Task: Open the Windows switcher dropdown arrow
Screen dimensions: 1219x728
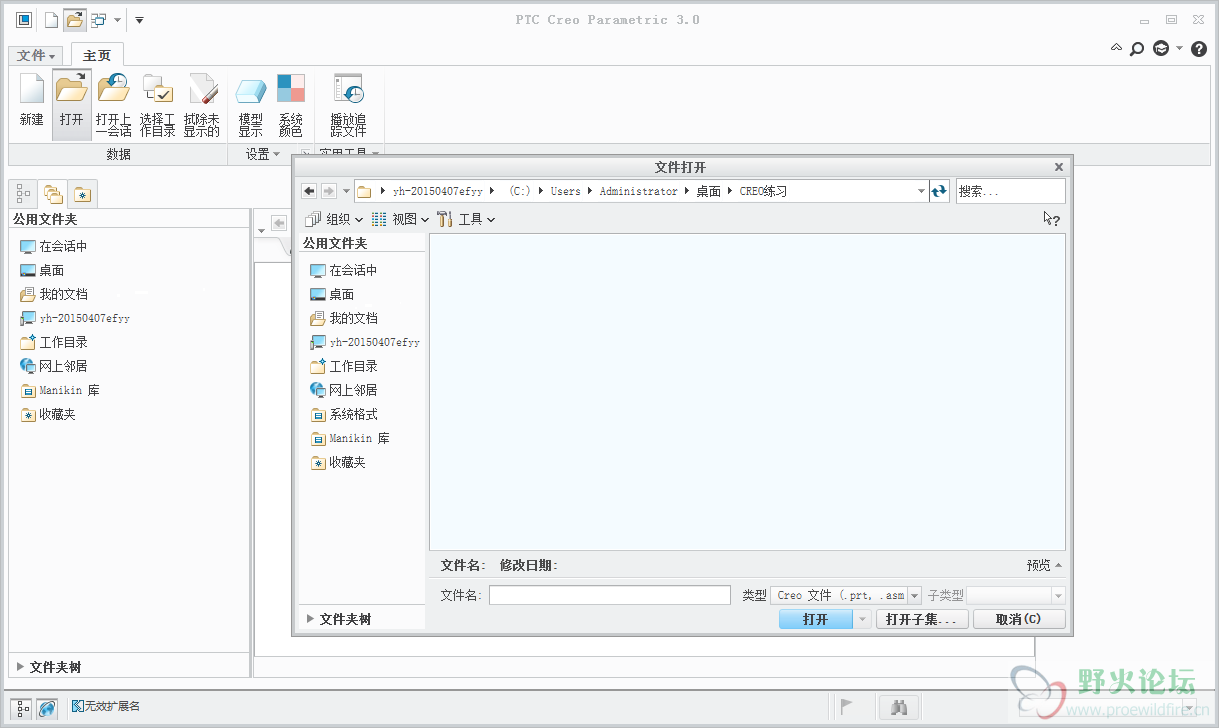Action: click(117, 20)
